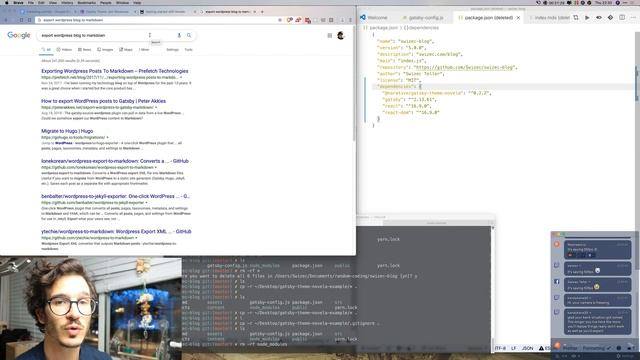The image size is (640, 360).
Task: Click the Brave address bar
Action: [157, 20]
